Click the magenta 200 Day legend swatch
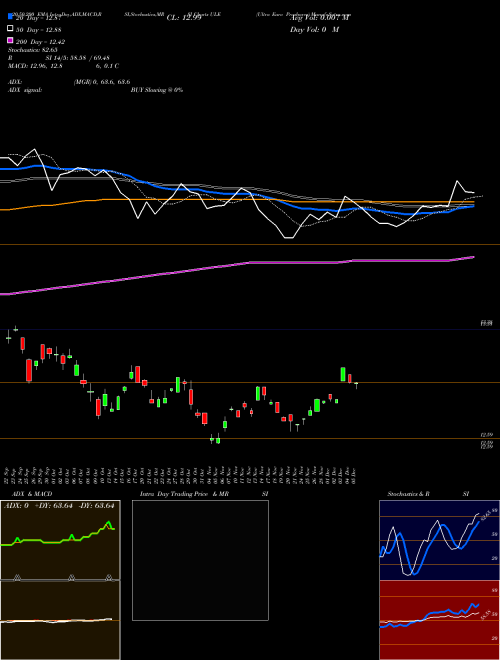 (11, 40)
